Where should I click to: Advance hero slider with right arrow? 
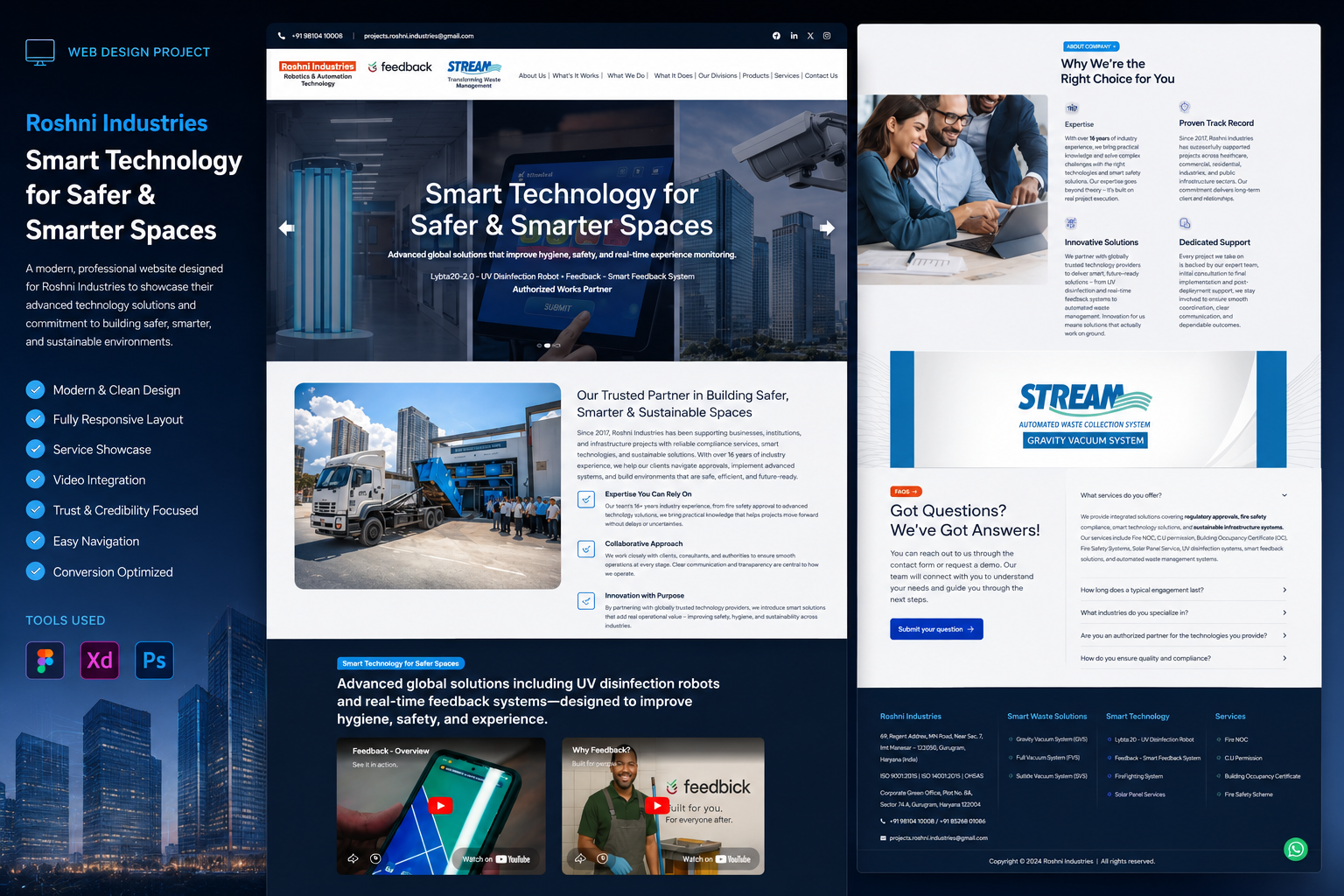pos(827,227)
